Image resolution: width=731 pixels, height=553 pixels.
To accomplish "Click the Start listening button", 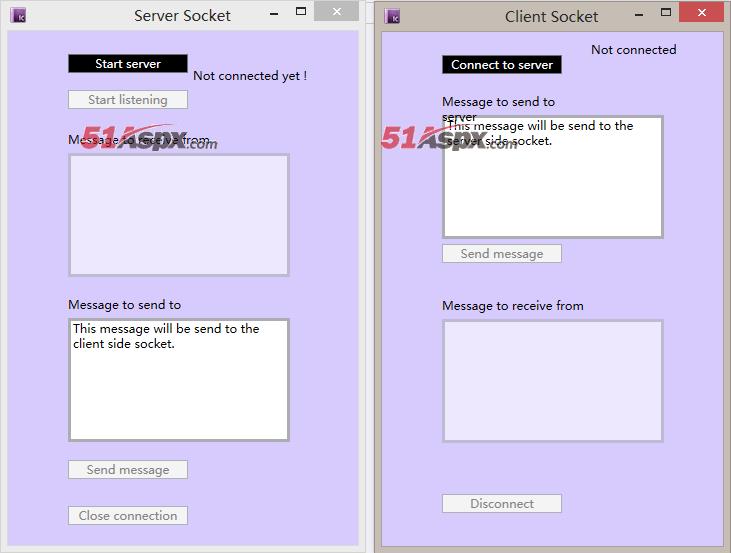I will [x=128, y=100].
